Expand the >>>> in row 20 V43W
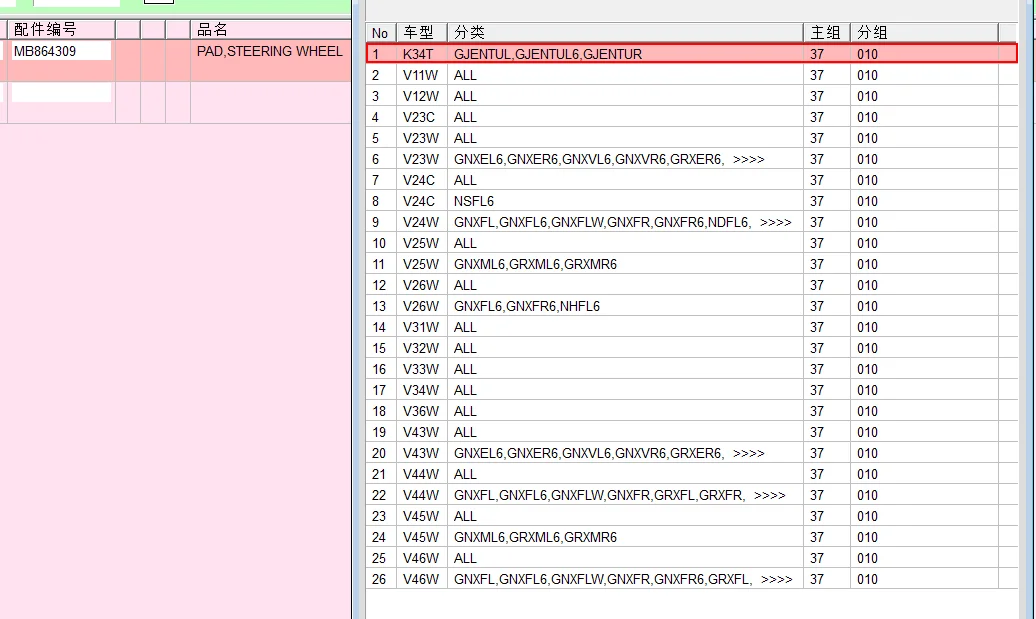Viewport: 1036px width, 619px height. [x=749, y=454]
